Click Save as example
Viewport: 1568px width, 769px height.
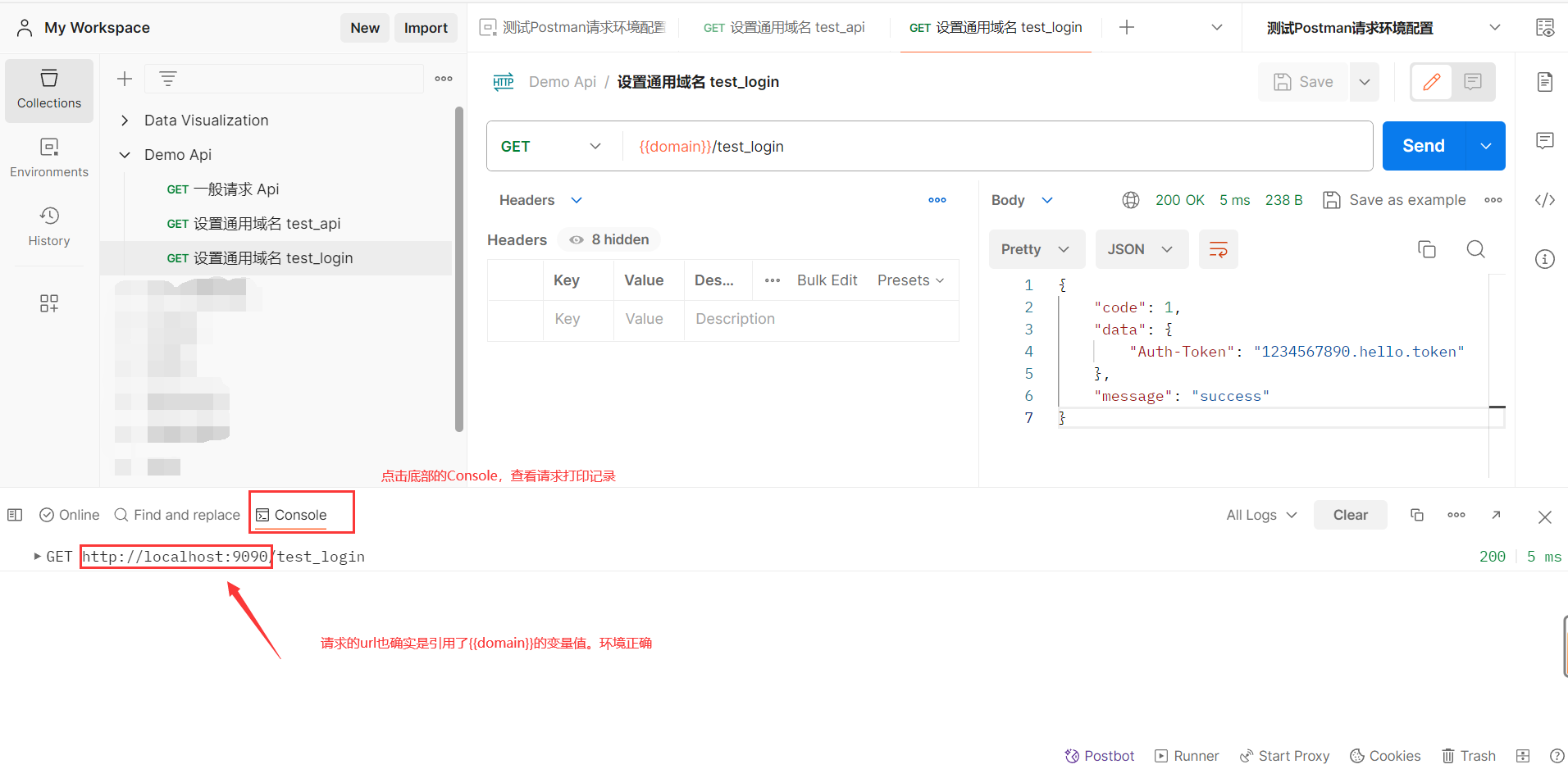click(x=1394, y=200)
